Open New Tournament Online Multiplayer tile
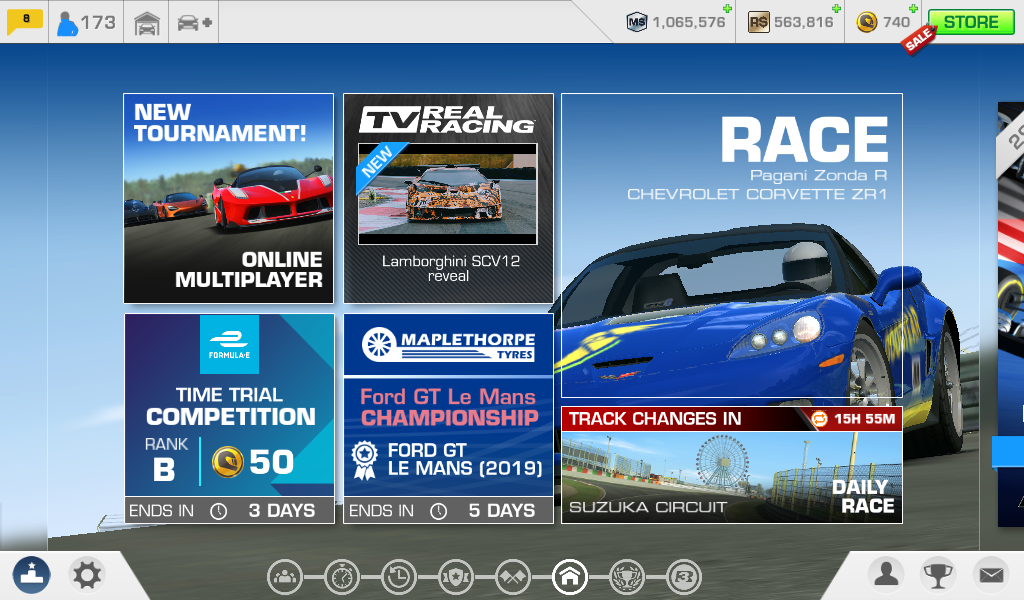 pos(229,198)
